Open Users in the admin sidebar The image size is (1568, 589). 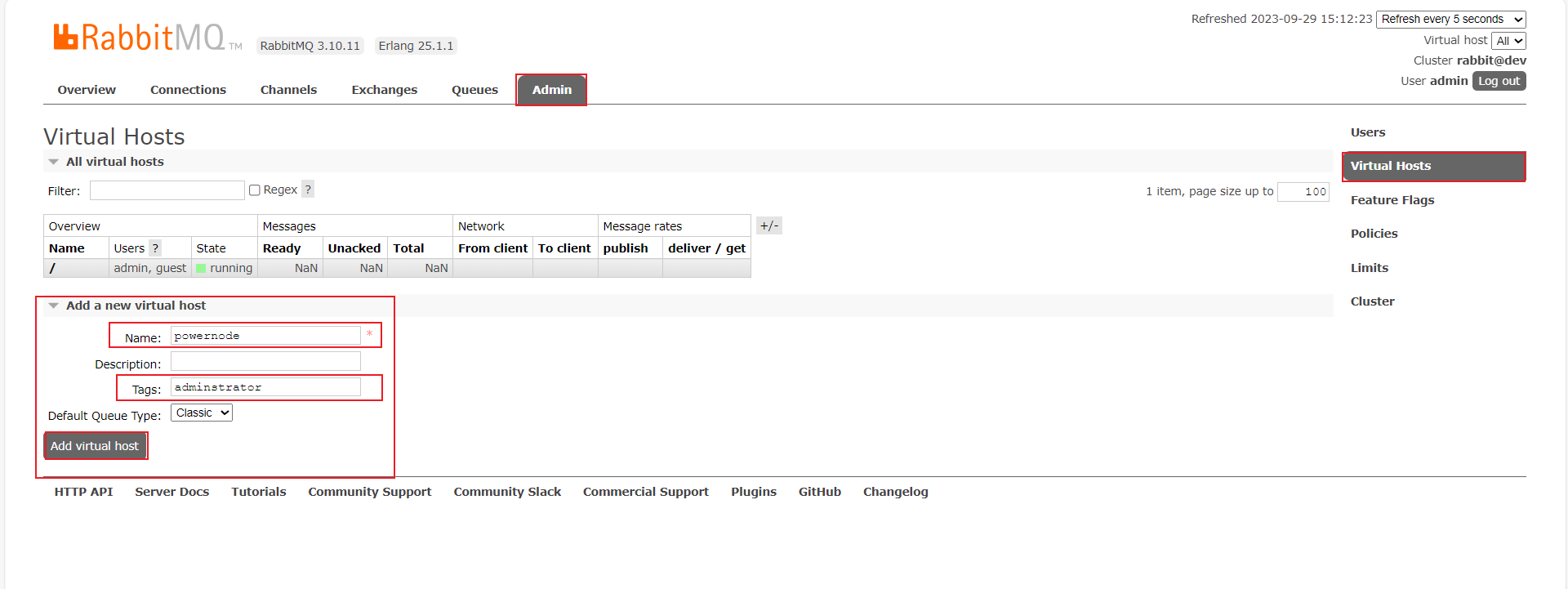point(1368,132)
